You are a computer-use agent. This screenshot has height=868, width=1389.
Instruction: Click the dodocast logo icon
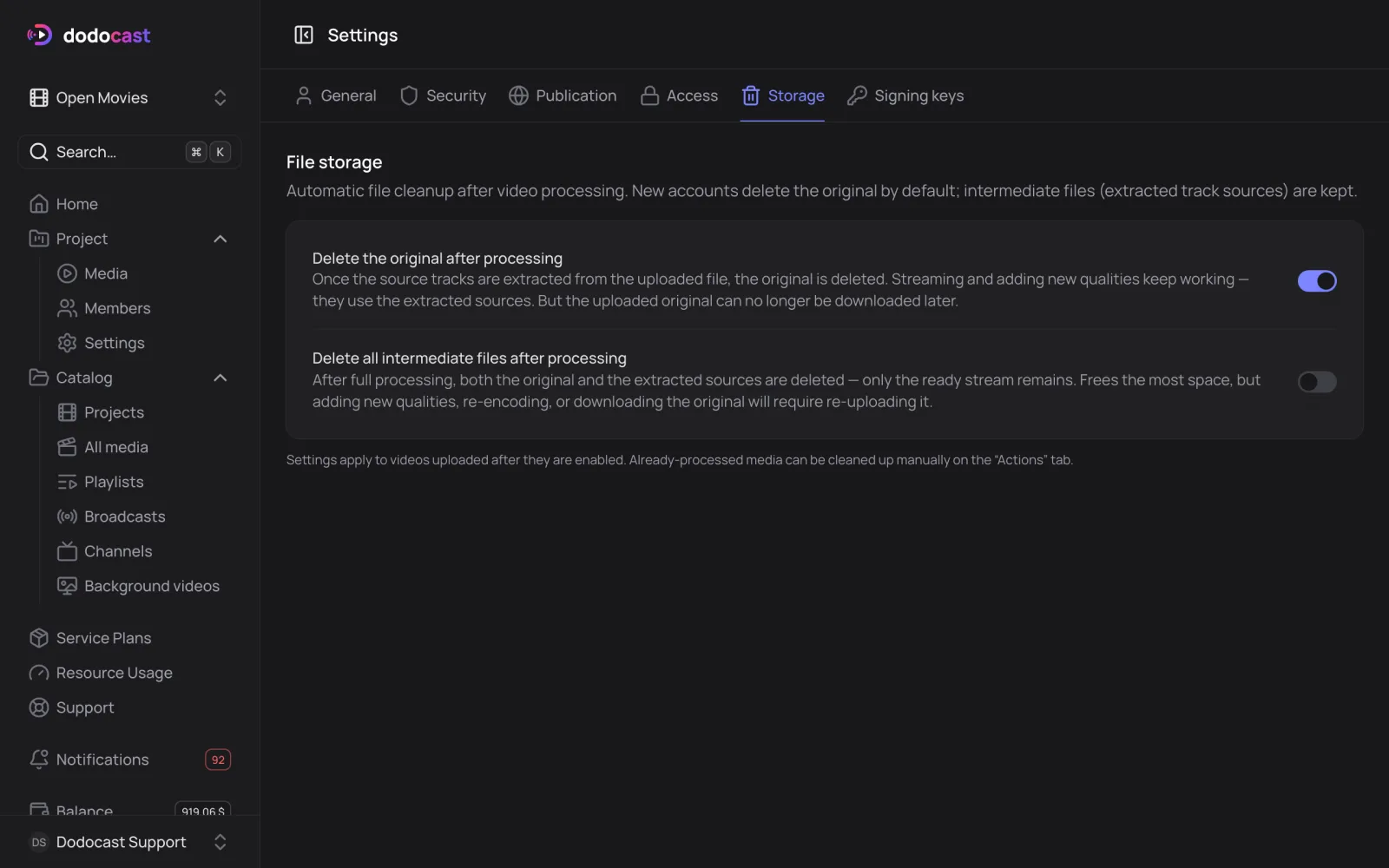(x=39, y=35)
